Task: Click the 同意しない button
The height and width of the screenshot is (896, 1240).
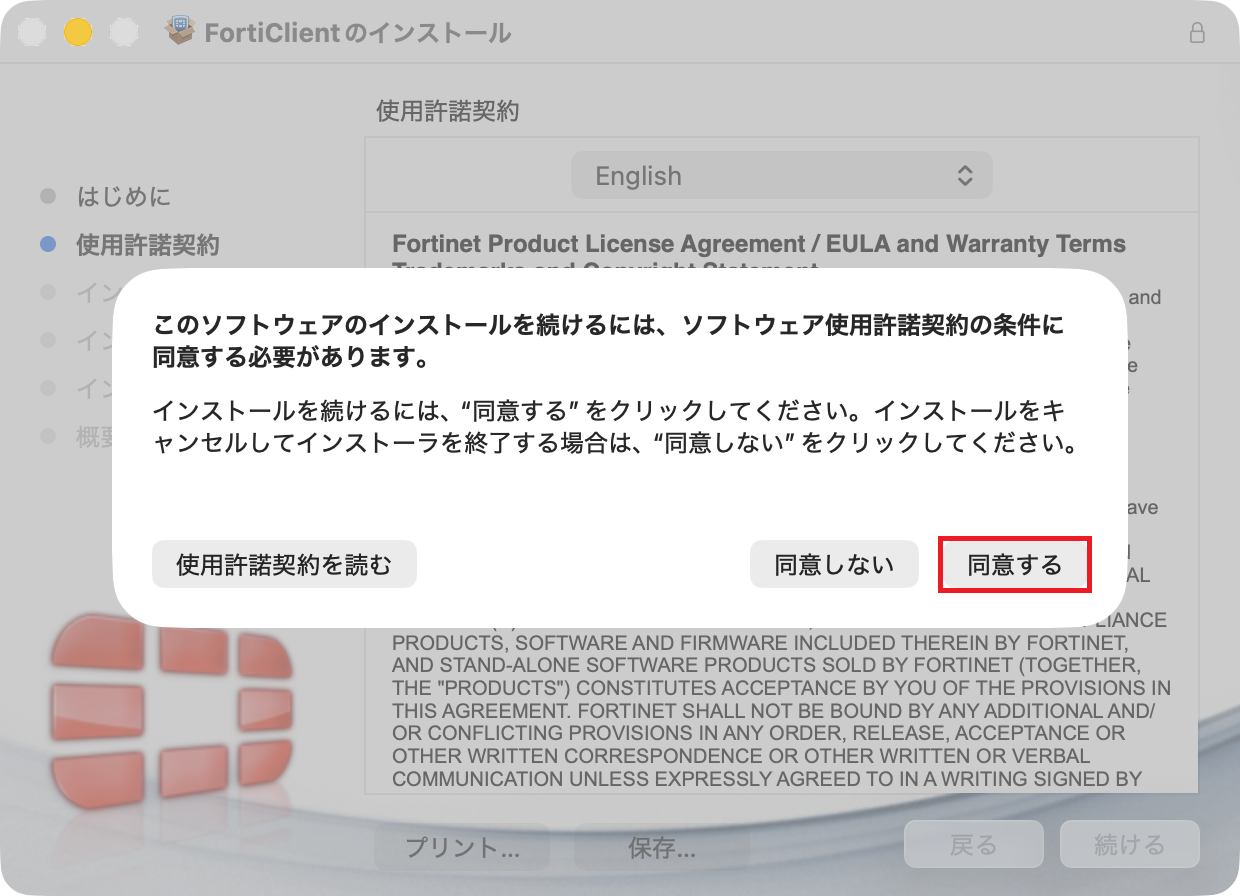Action: click(x=834, y=565)
